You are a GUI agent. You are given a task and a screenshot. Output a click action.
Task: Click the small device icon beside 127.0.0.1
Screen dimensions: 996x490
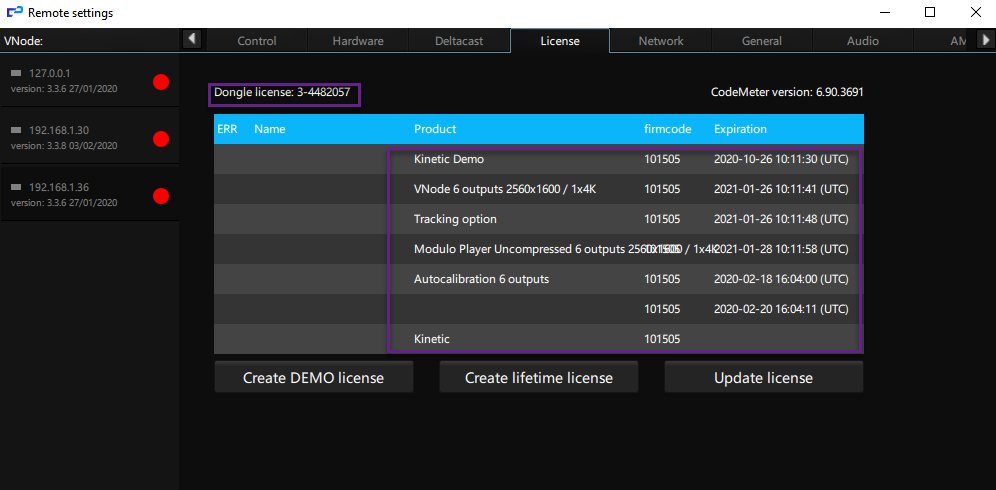(16, 73)
